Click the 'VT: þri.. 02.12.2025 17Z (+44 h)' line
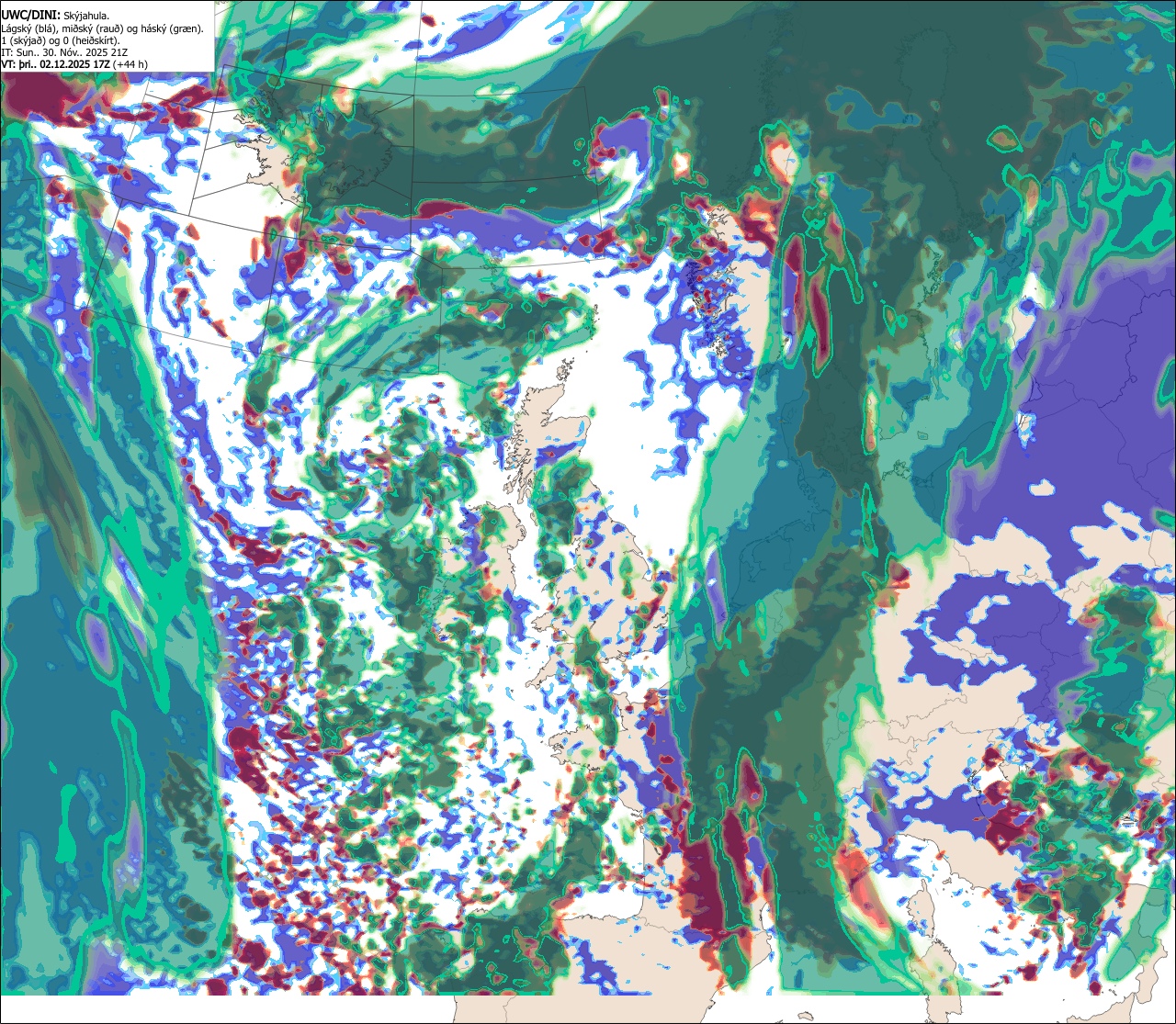The image size is (1176, 1024). pyautogui.click(x=74, y=64)
